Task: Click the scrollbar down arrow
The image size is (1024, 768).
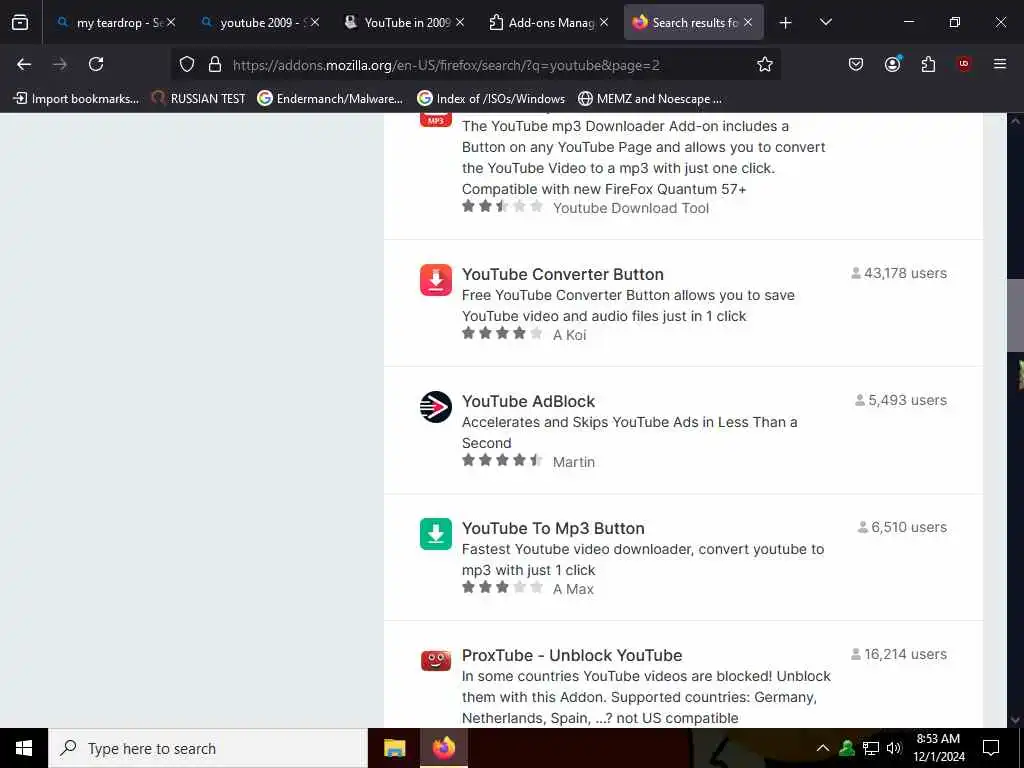Action: point(1015,720)
